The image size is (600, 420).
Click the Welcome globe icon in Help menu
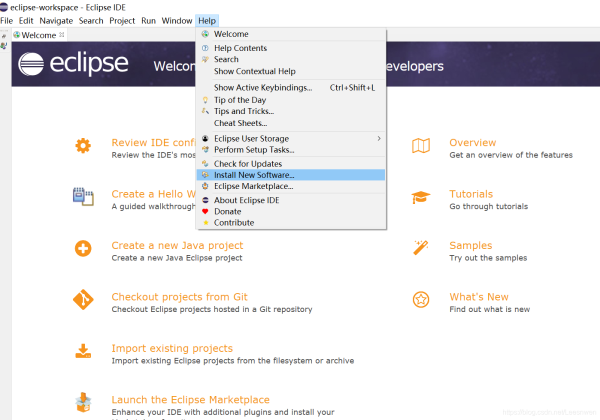(205, 34)
